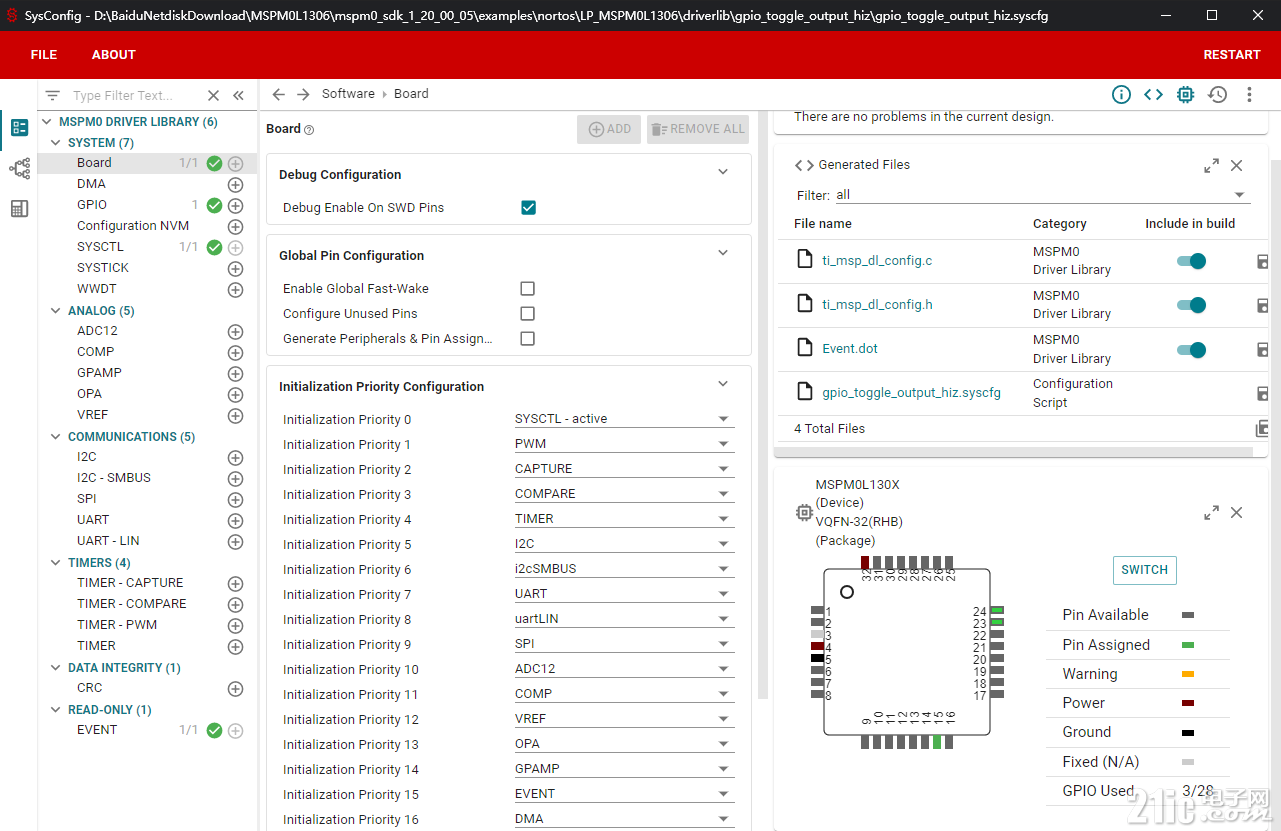Add a DMA module with plus icon
The width and height of the screenshot is (1281, 831).
[x=236, y=184]
